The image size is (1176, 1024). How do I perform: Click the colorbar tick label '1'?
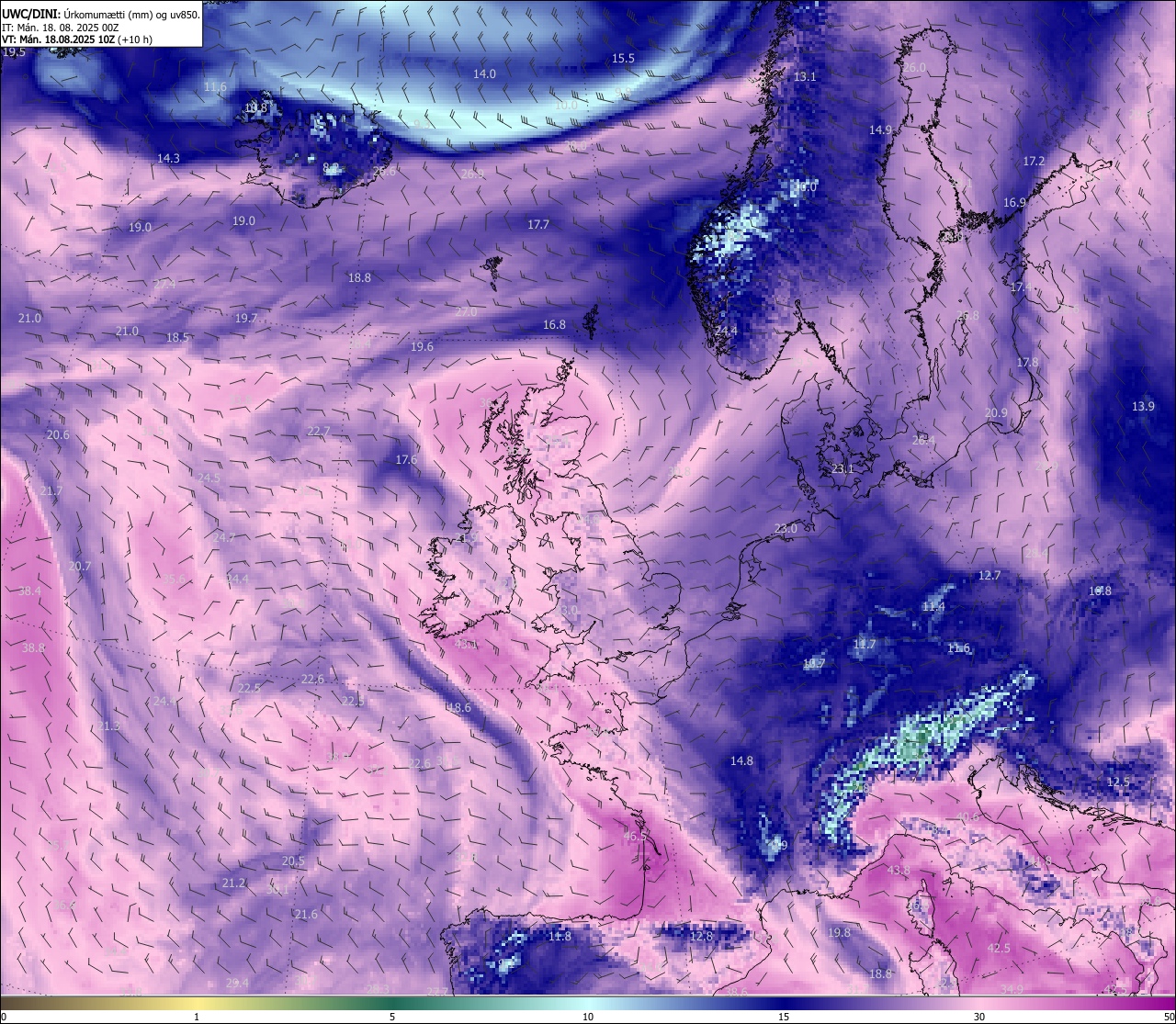point(197,1017)
